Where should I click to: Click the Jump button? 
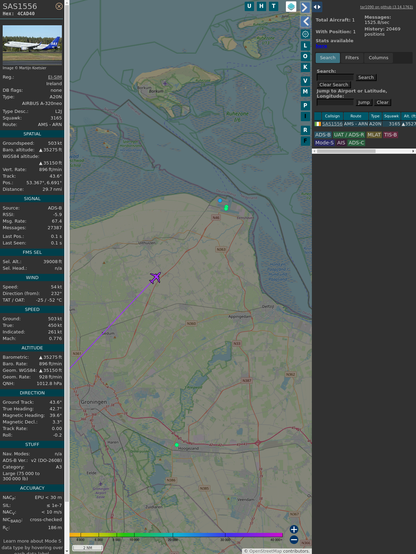point(363,102)
